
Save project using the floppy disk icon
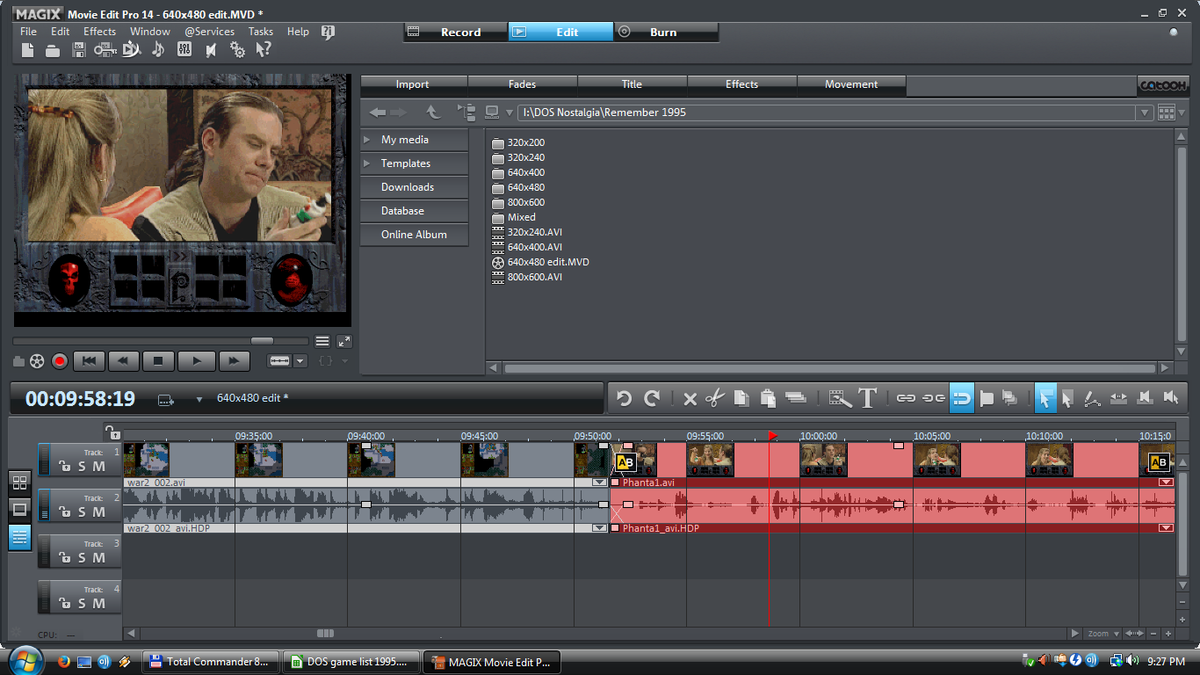point(79,50)
